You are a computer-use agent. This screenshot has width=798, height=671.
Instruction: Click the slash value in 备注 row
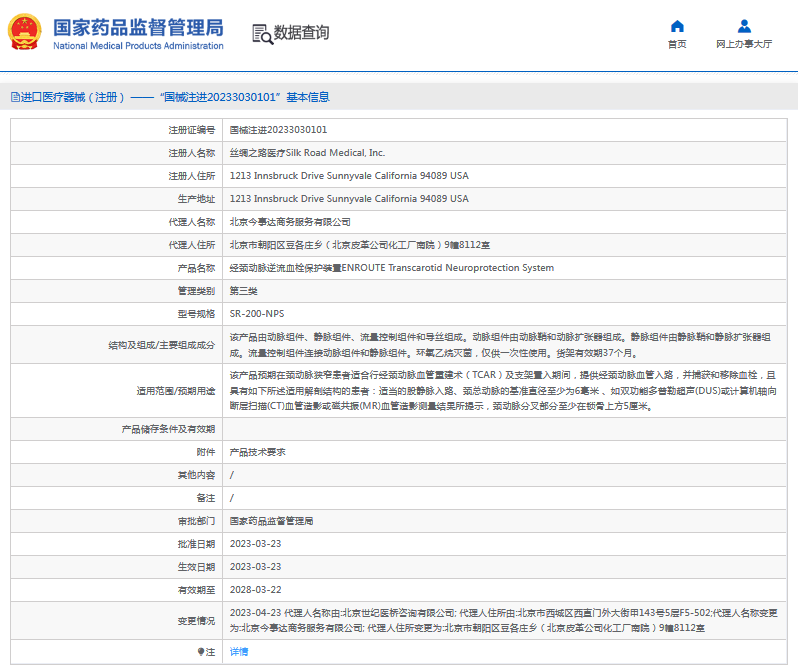coord(232,498)
